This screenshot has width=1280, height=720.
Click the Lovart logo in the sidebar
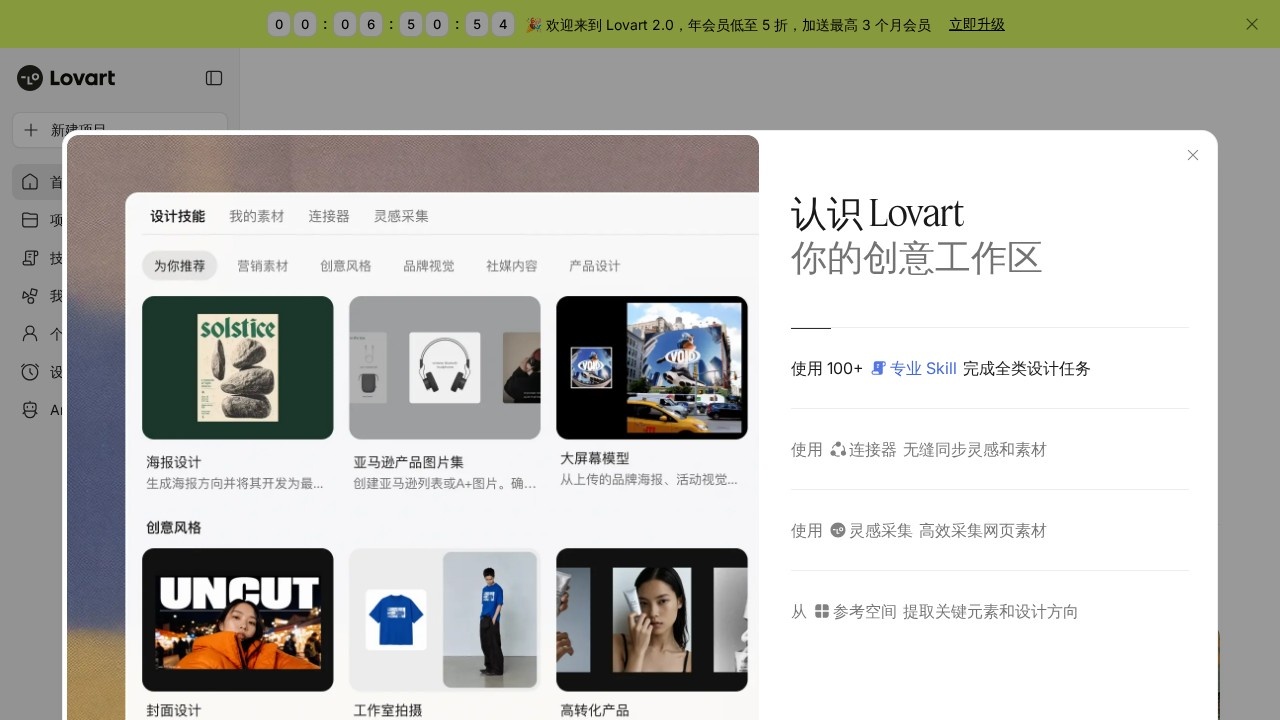click(x=66, y=78)
